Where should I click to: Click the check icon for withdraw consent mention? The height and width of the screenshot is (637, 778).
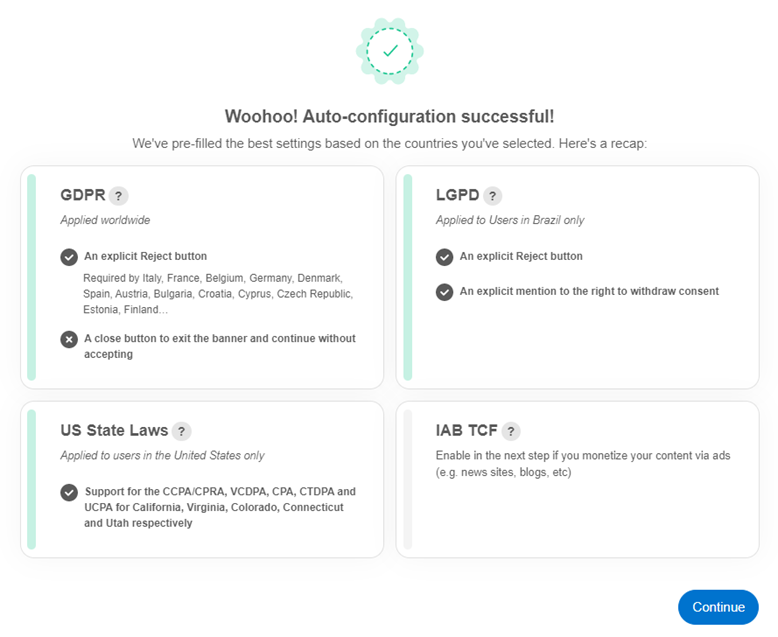[445, 292]
